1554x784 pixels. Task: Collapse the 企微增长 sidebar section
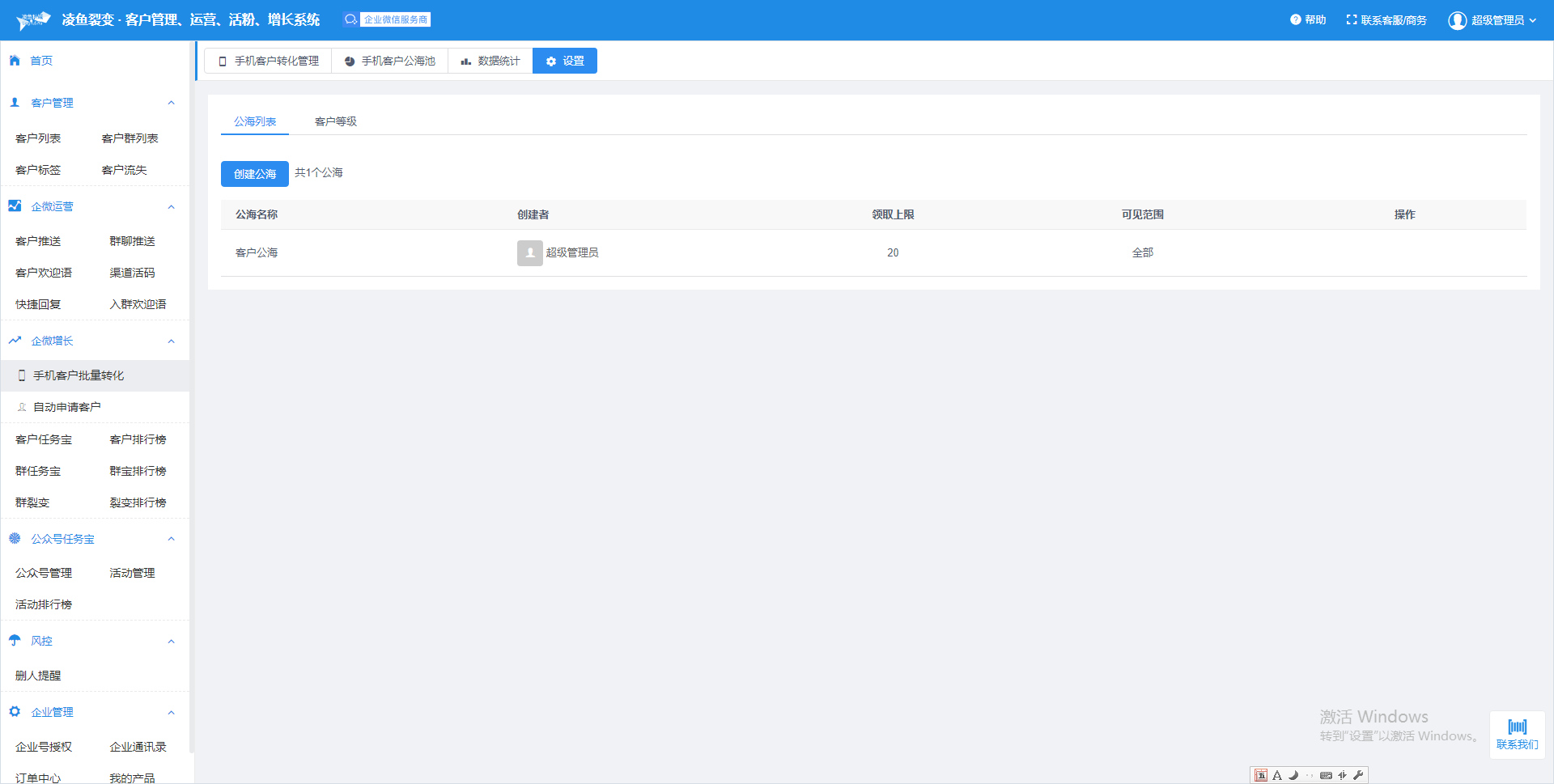coord(171,341)
